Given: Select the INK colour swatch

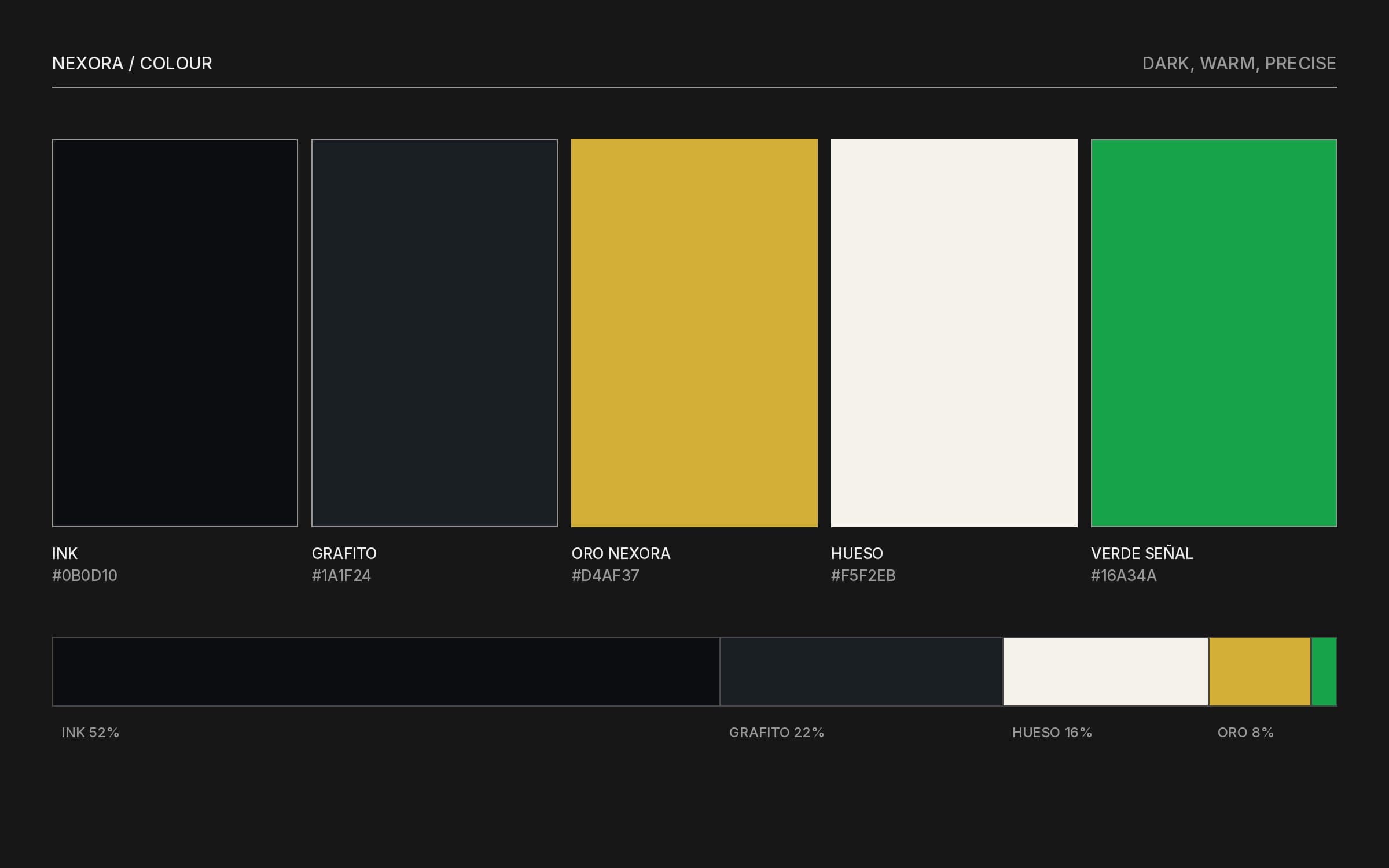Looking at the screenshot, I should coord(175,333).
